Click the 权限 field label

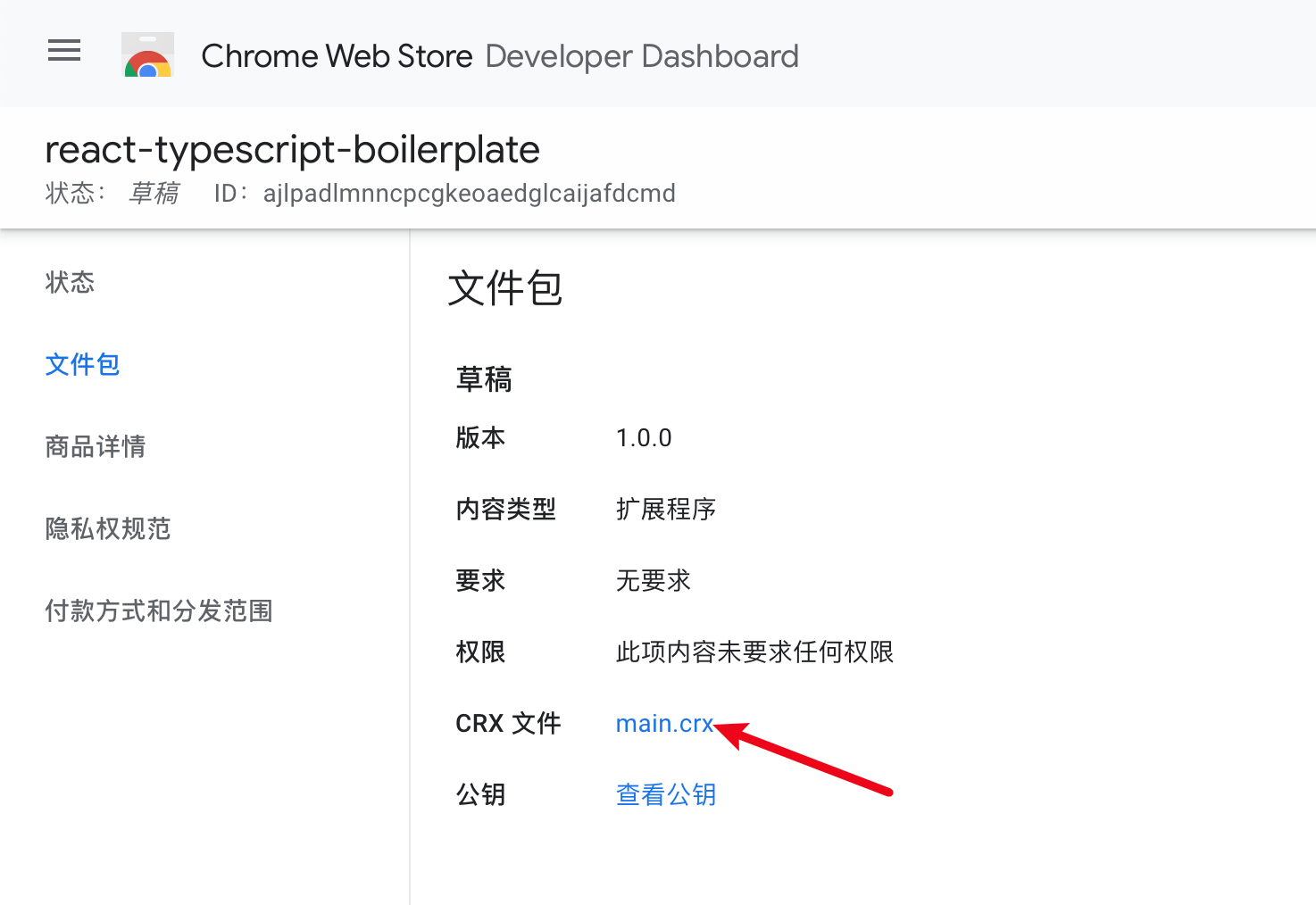480,652
